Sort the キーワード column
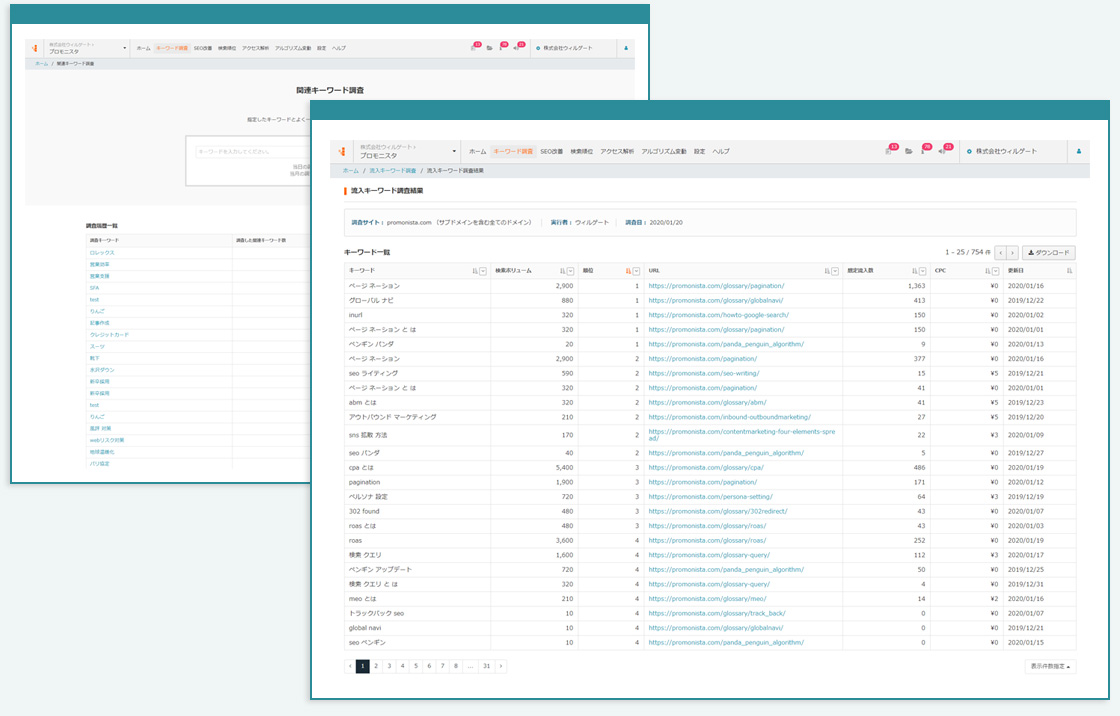1120x716 pixels. [x=475, y=272]
